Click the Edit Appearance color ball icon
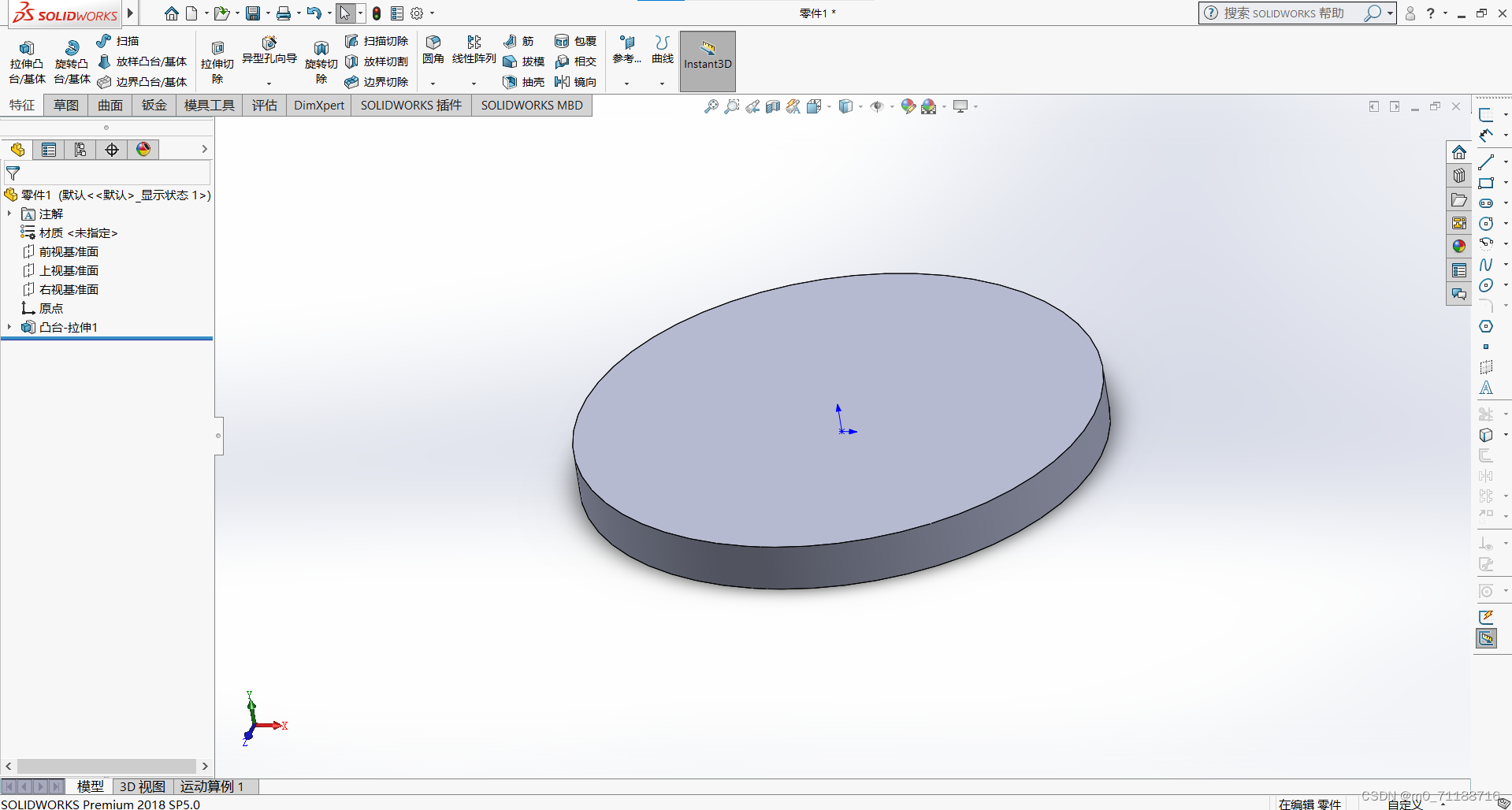The image size is (1512, 810). point(908,106)
